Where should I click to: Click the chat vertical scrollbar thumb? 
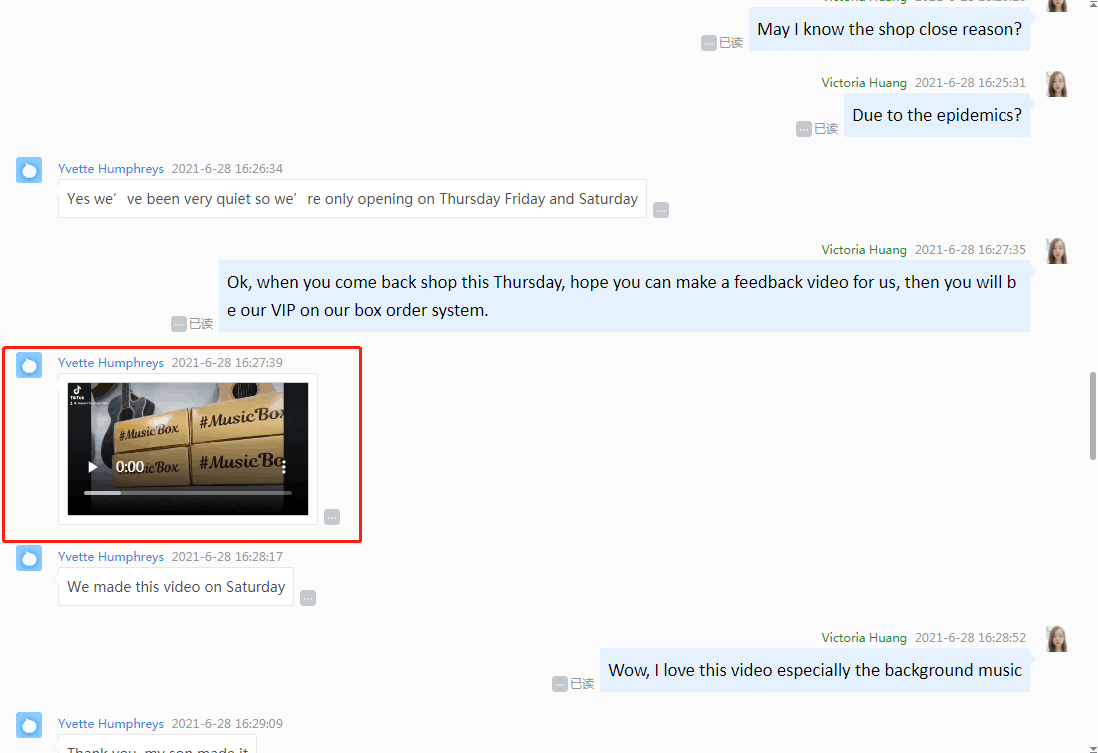tap(1092, 416)
